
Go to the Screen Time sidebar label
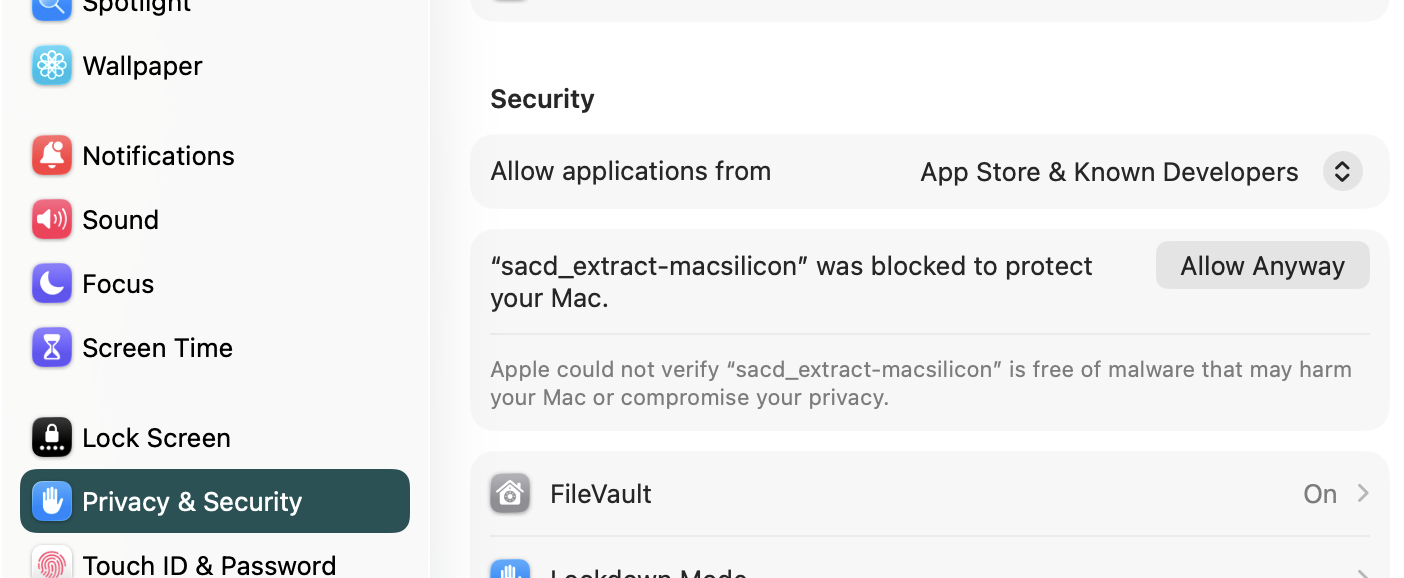[x=157, y=348]
